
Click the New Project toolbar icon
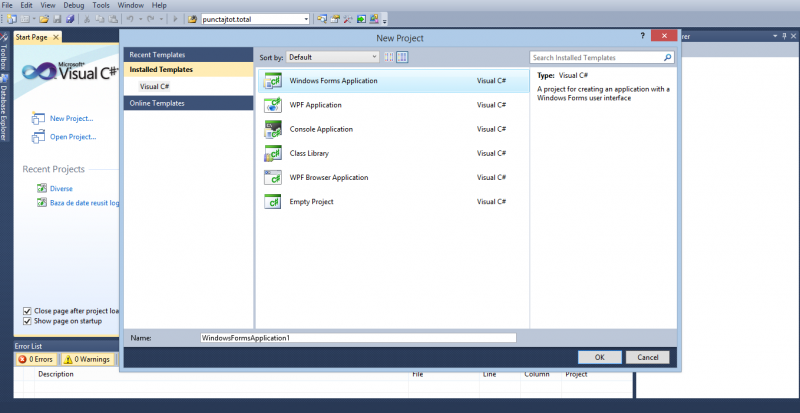[x=11, y=19]
